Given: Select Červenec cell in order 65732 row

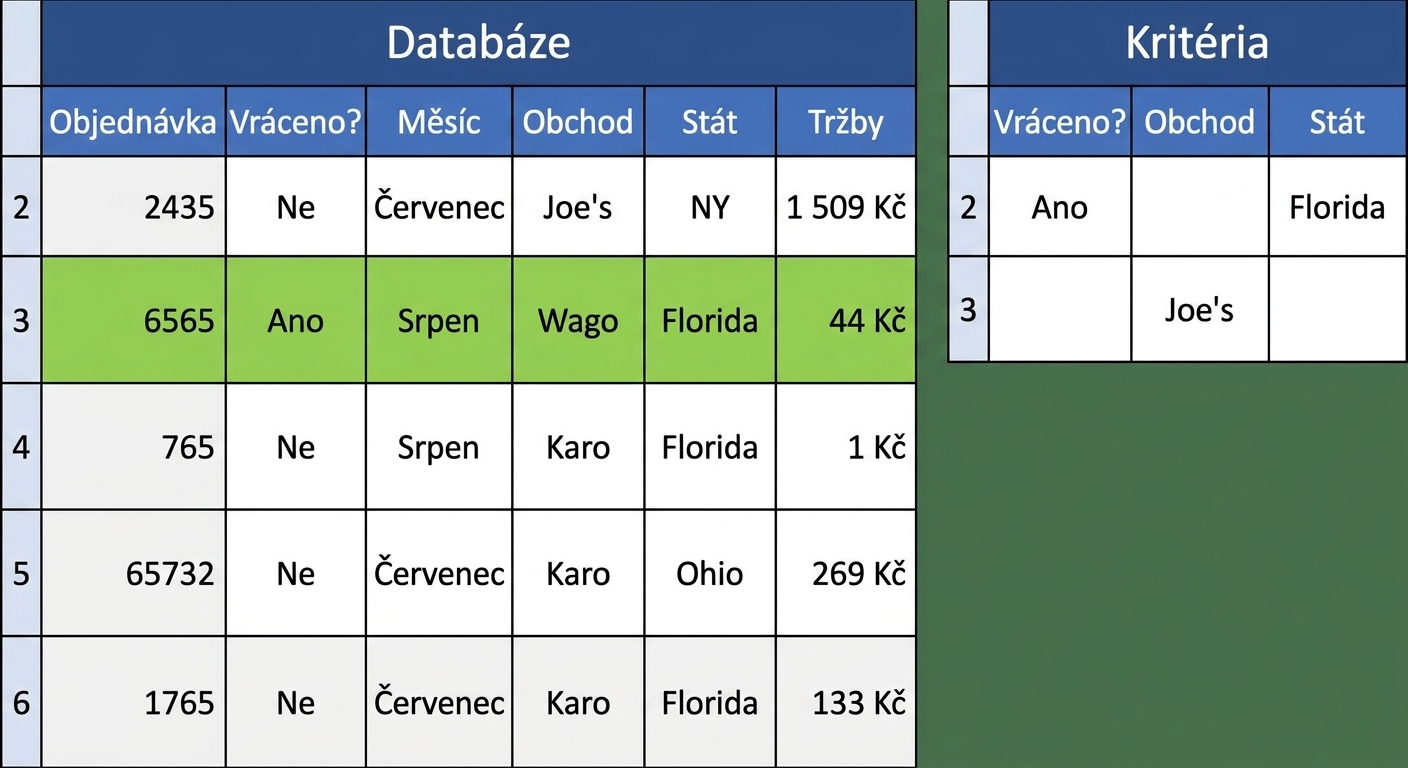Looking at the screenshot, I should pyautogui.click(x=439, y=574).
